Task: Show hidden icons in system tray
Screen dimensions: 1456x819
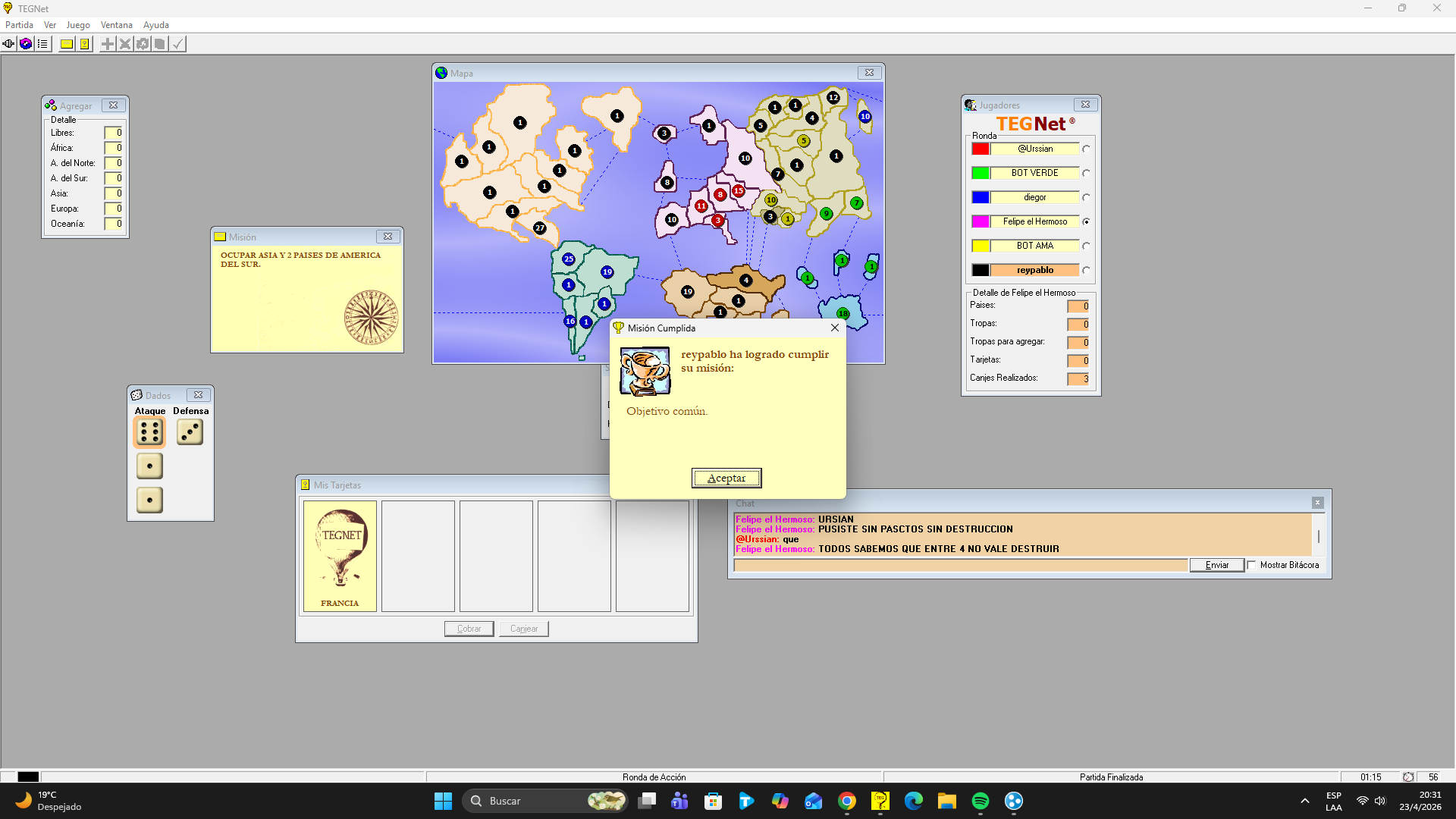Action: (x=1304, y=801)
